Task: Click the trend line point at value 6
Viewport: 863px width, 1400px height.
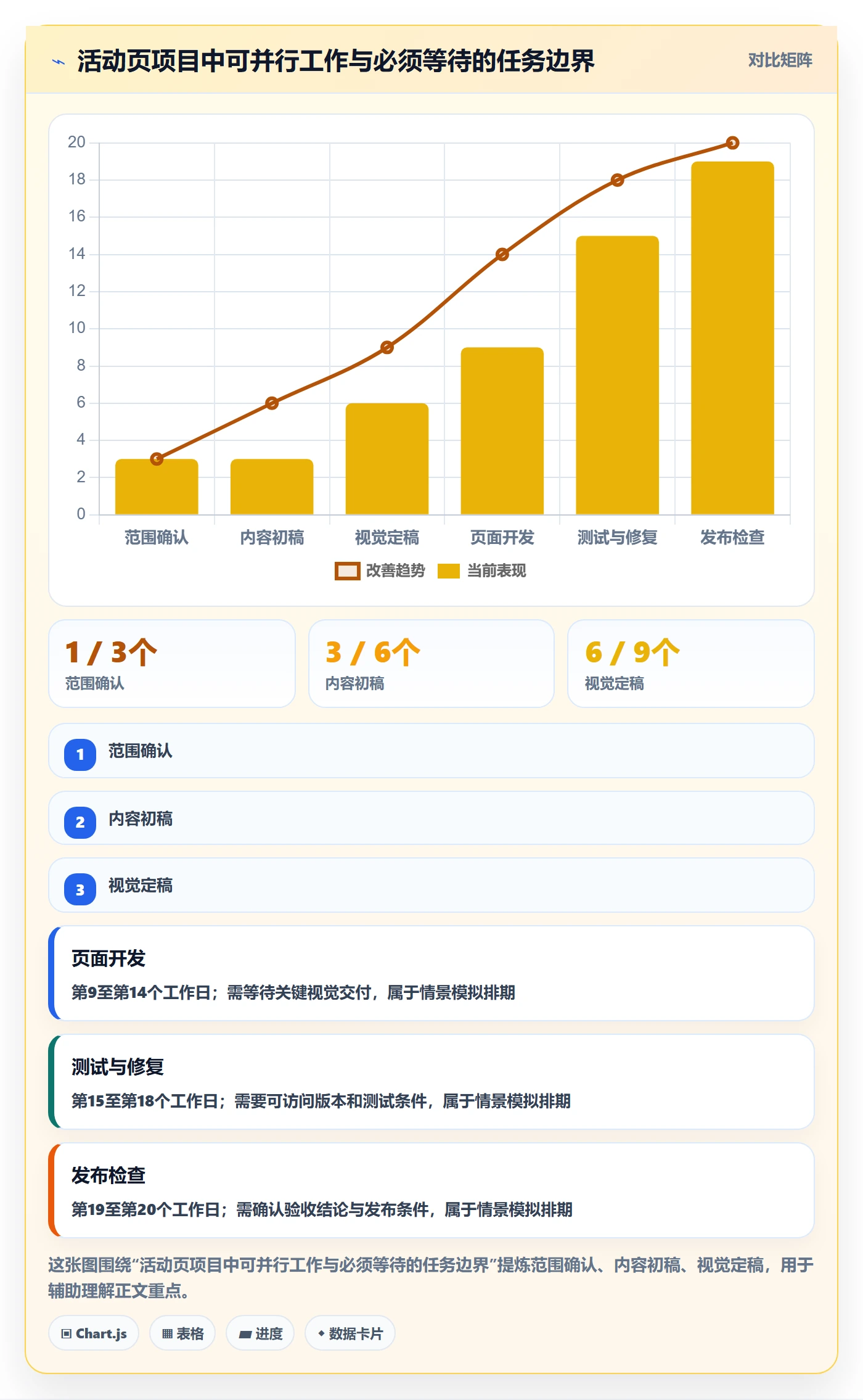Action: pyautogui.click(x=272, y=403)
